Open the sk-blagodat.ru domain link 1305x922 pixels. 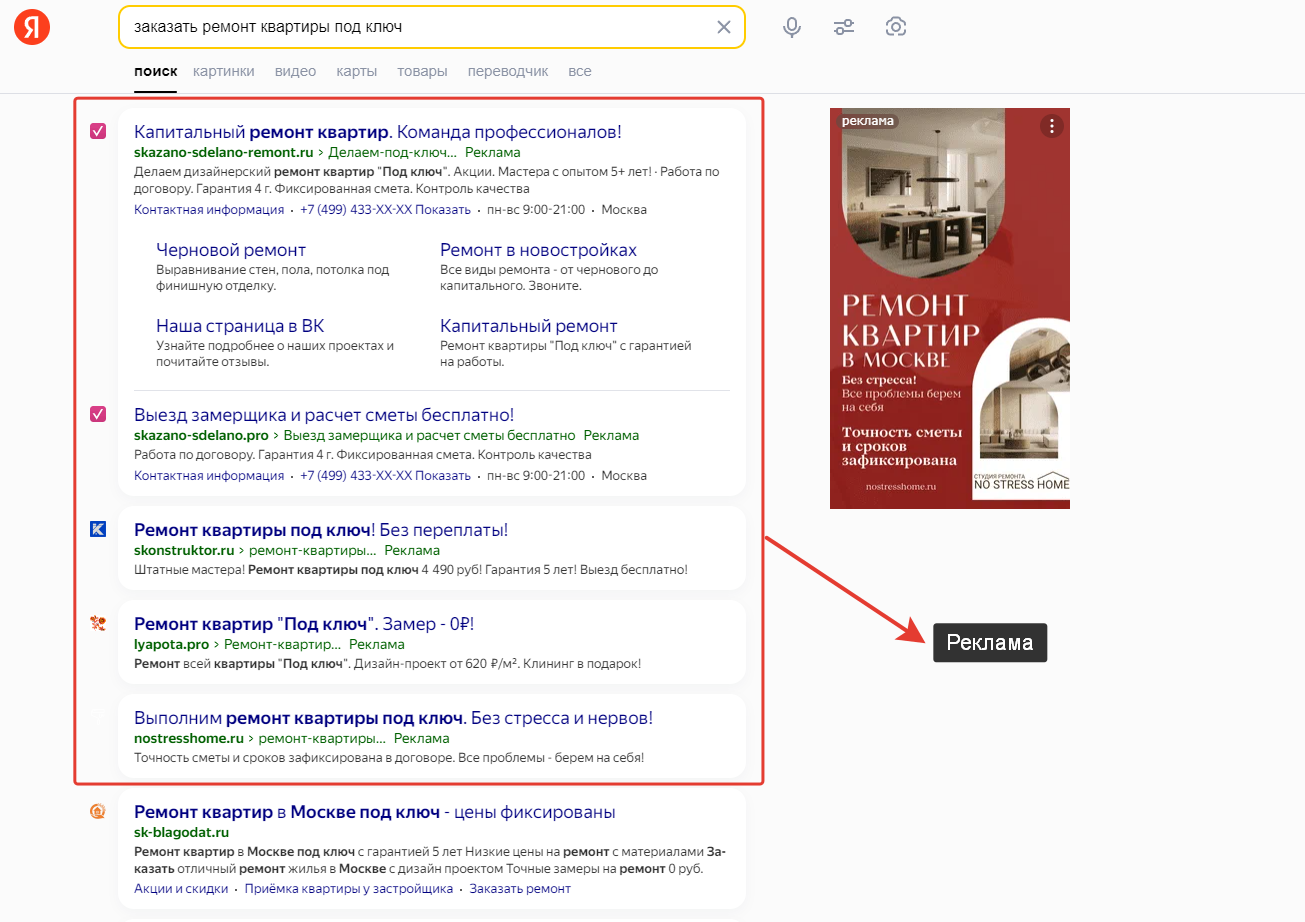(x=182, y=833)
